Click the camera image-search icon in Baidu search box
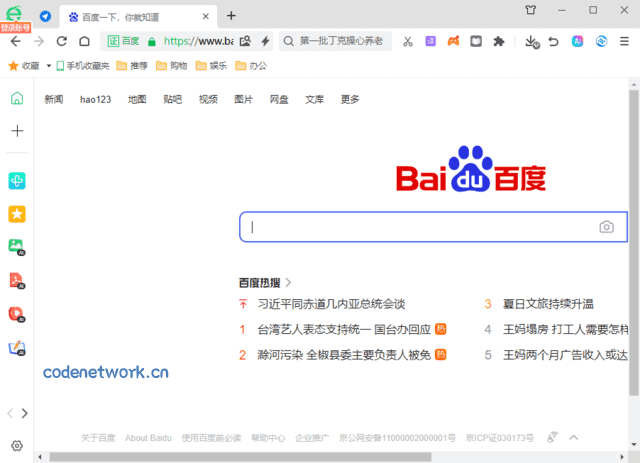The width and height of the screenshot is (640, 463). (606, 227)
